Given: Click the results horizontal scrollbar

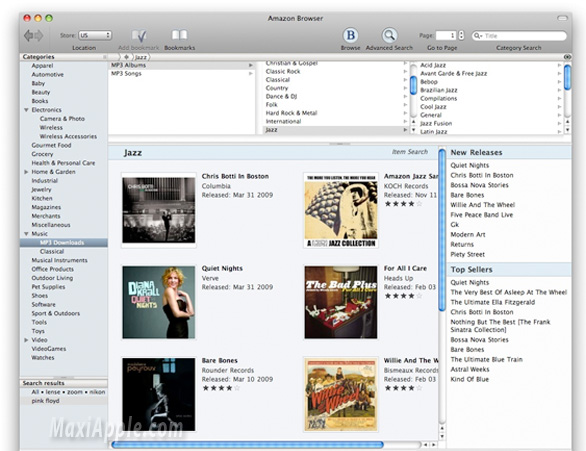Looking at the screenshot, I should [x=247, y=445].
